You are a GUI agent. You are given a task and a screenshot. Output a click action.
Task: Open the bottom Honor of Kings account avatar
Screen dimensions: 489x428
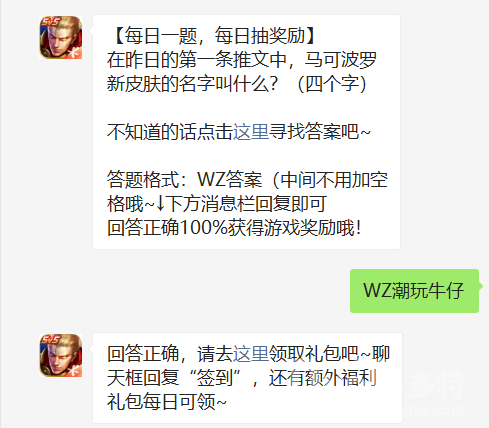[x=60, y=355]
